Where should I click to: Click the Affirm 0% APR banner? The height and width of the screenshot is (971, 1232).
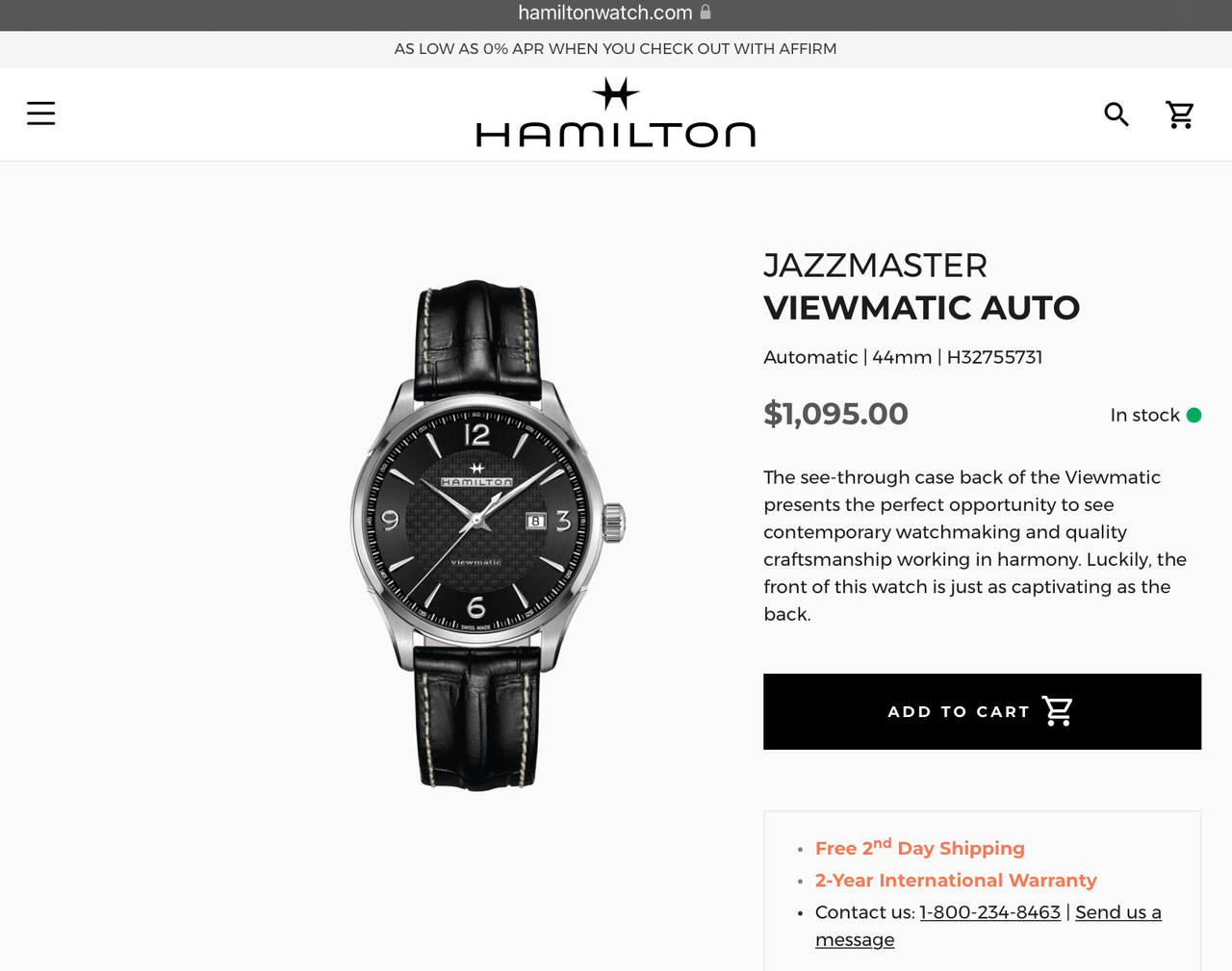point(616,49)
